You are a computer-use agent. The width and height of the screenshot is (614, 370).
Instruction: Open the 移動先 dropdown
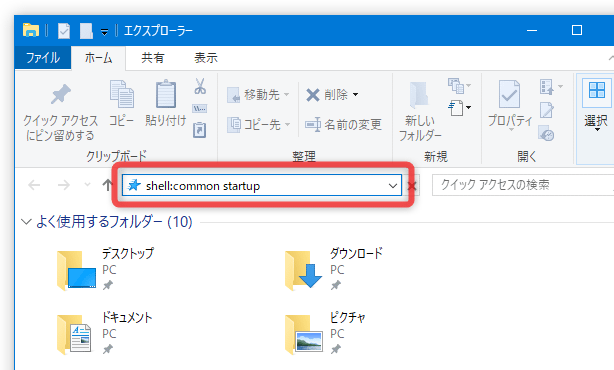click(x=258, y=95)
